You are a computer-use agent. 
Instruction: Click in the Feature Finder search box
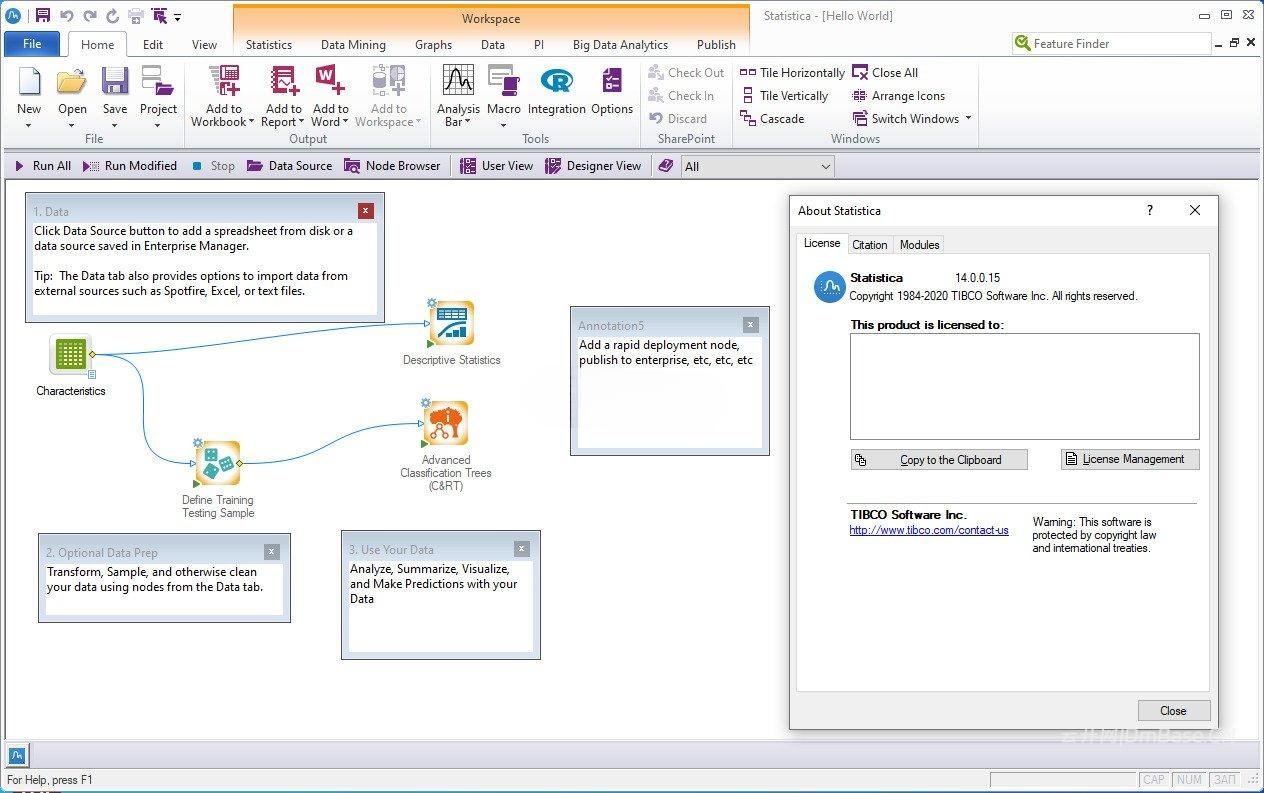[x=1111, y=44]
